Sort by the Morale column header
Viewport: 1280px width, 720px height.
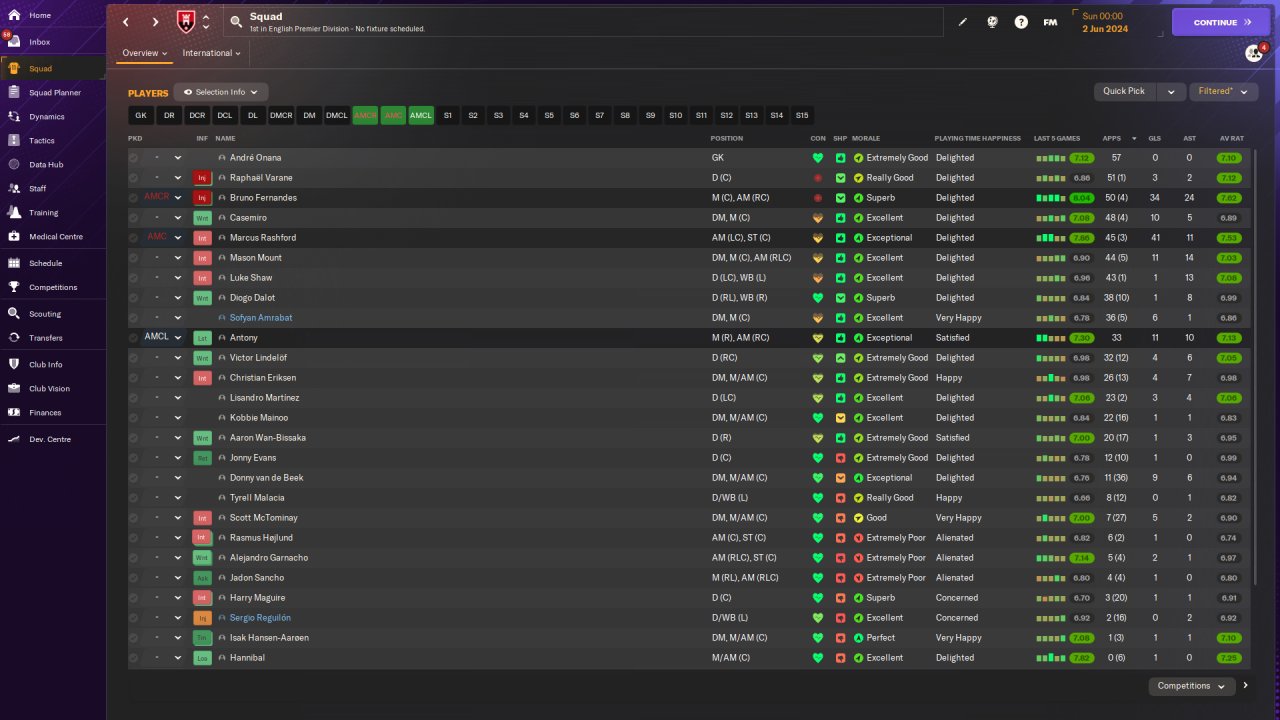866,138
